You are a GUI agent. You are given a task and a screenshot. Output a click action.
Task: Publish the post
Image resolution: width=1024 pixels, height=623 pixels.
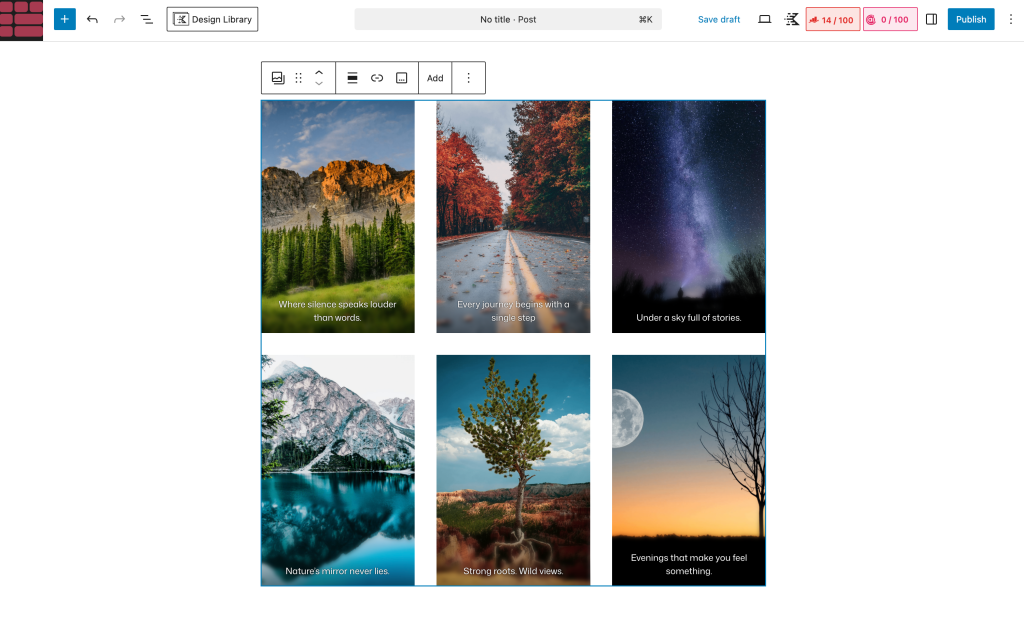coord(970,19)
